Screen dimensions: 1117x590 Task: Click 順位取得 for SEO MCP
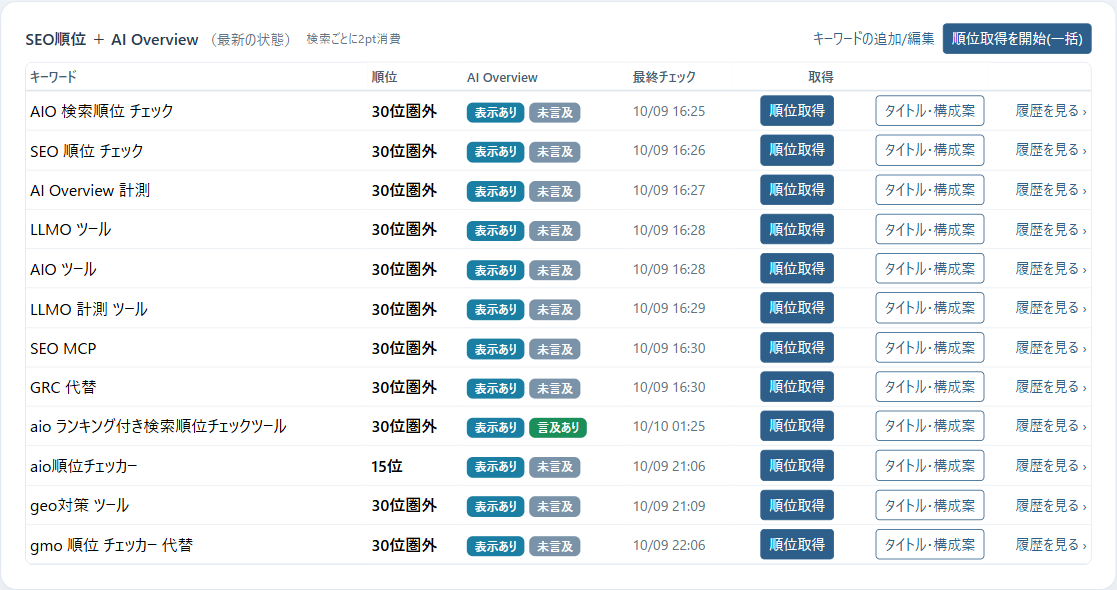796,348
